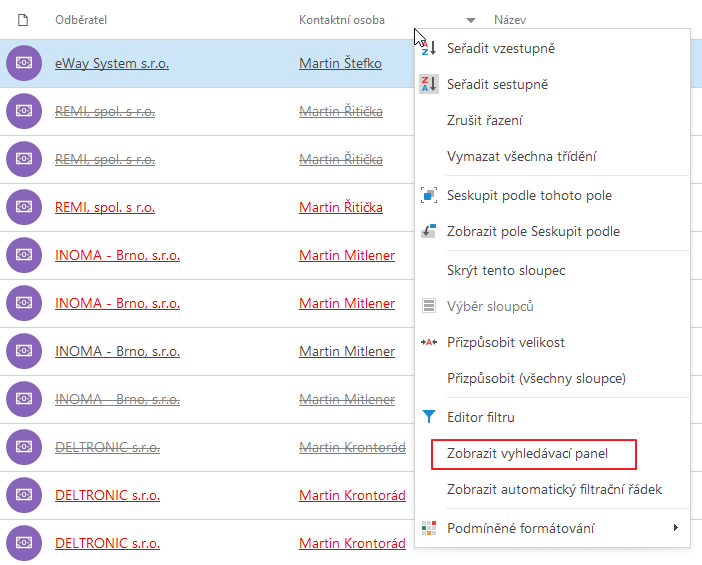Expand the Podmíněné formátování submenu arrow
This screenshot has width=702, height=565.
(x=676, y=527)
